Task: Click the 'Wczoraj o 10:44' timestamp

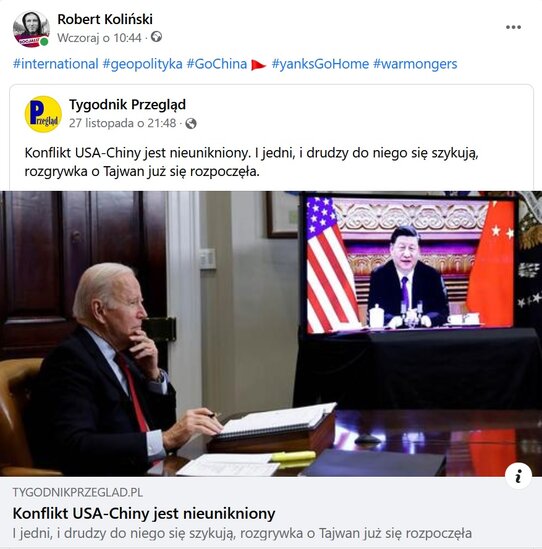Action: (99, 37)
